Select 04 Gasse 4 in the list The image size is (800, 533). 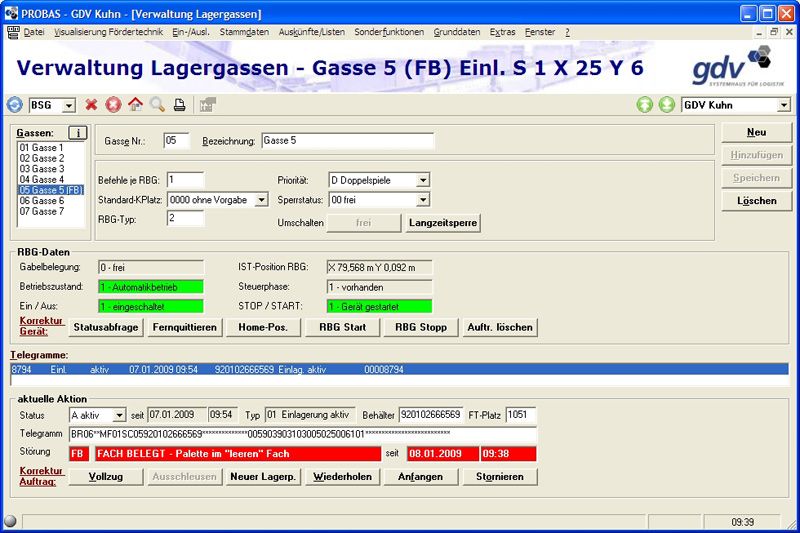click(51, 180)
